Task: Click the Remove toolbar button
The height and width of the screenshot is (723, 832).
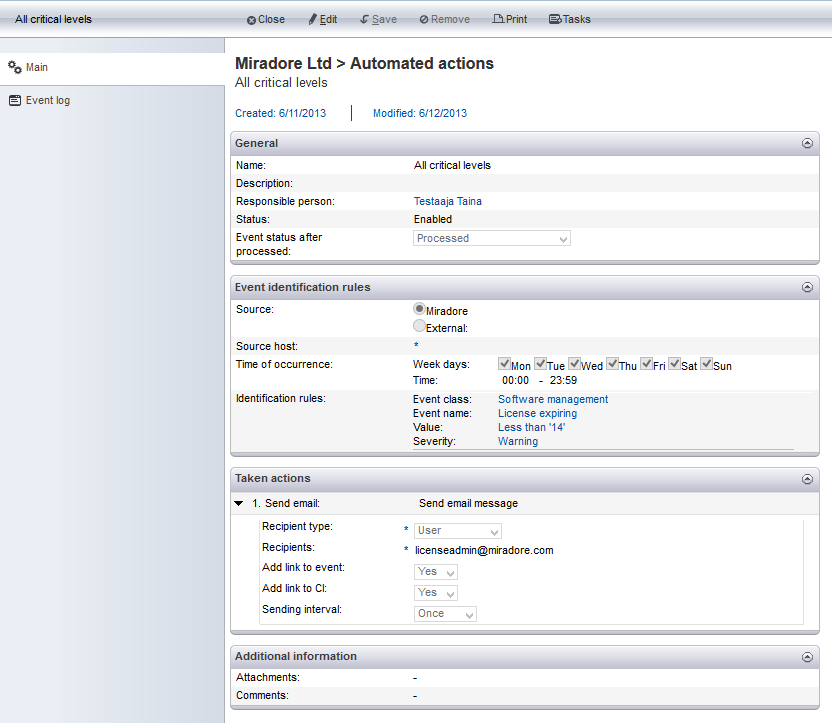Action: click(445, 20)
